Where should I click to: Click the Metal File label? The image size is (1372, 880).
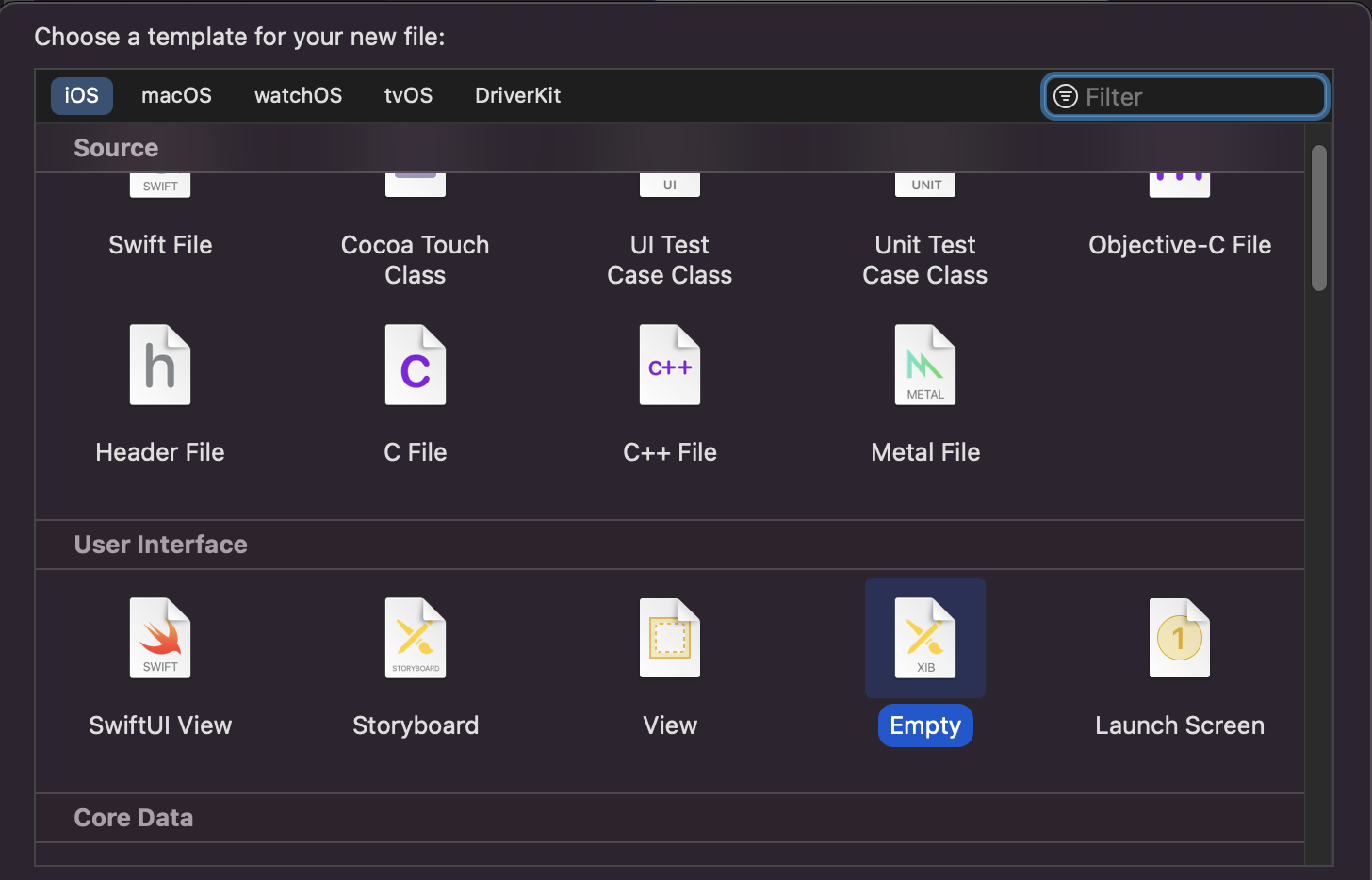[925, 452]
